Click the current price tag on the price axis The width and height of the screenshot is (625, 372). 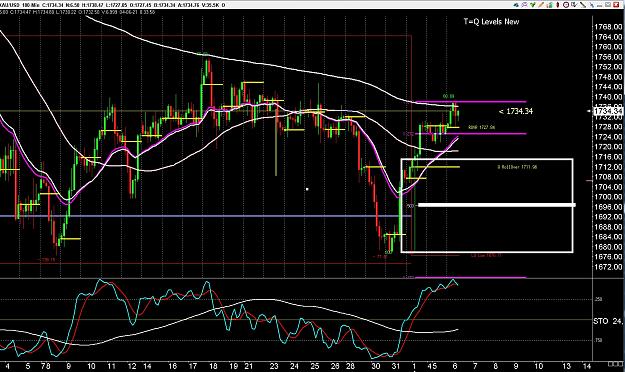point(608,110)
